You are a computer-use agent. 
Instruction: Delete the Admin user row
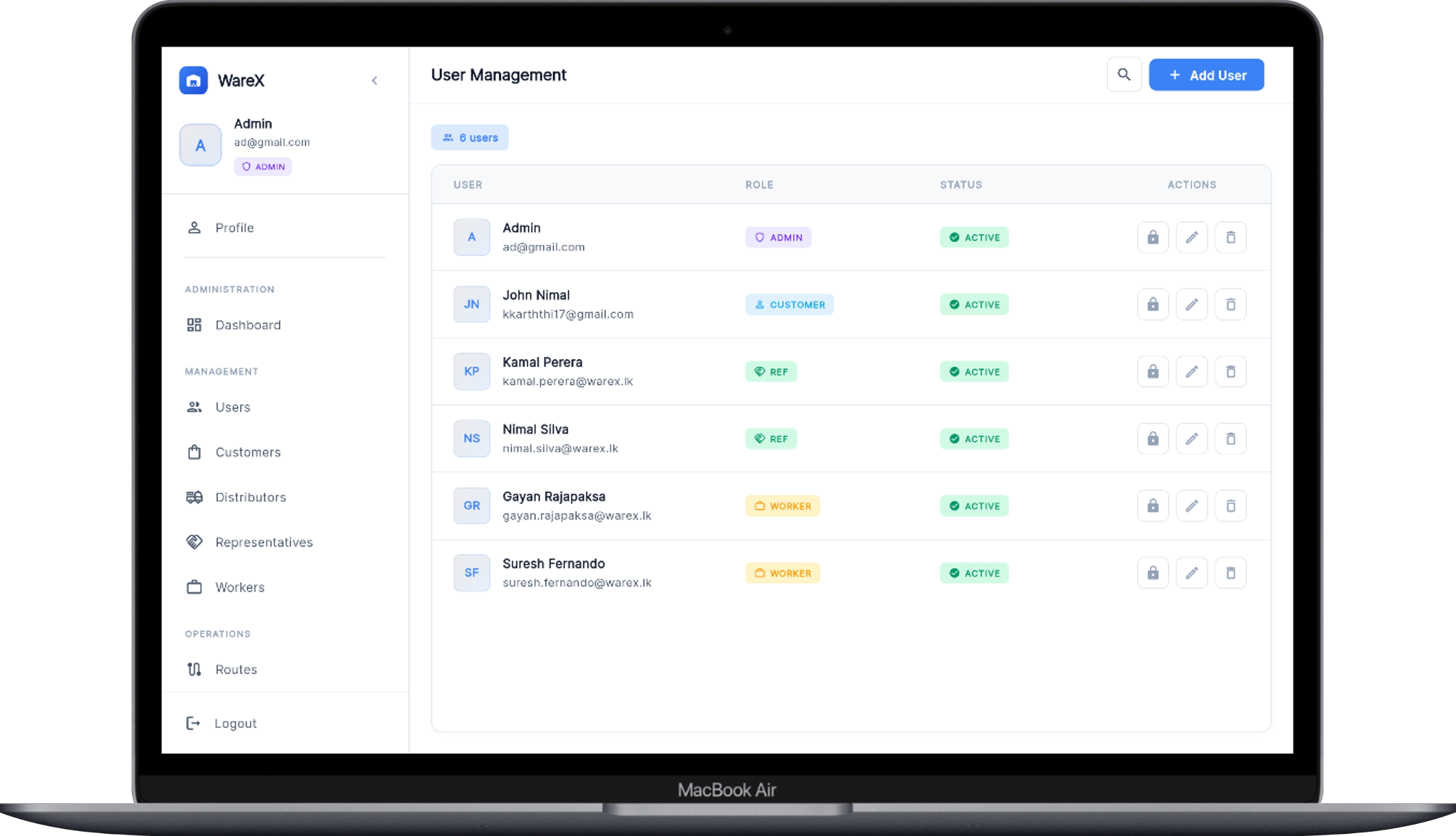(x=1231, y=237)
